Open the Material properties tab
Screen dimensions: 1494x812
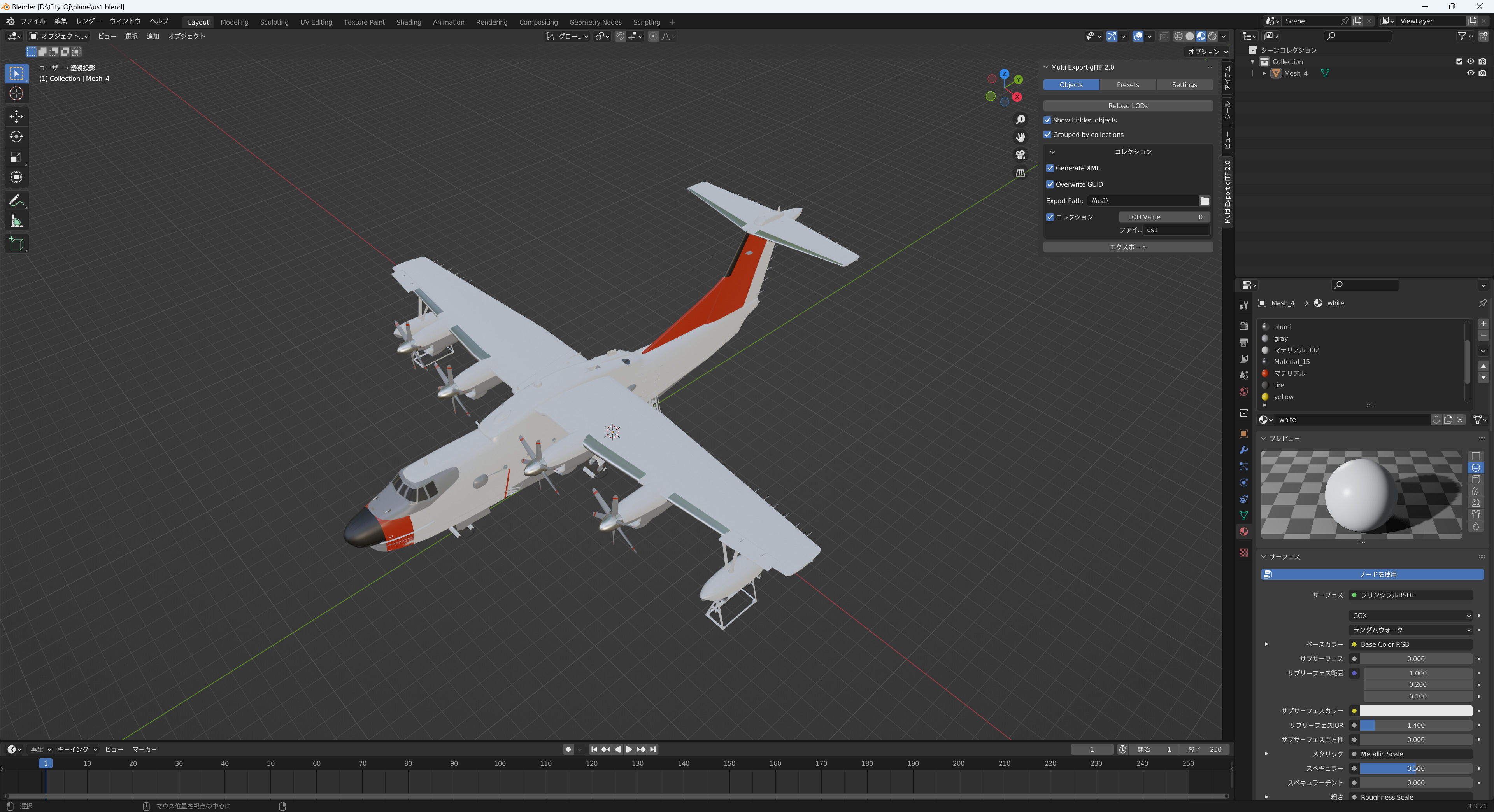click(x=1243, y=532)
